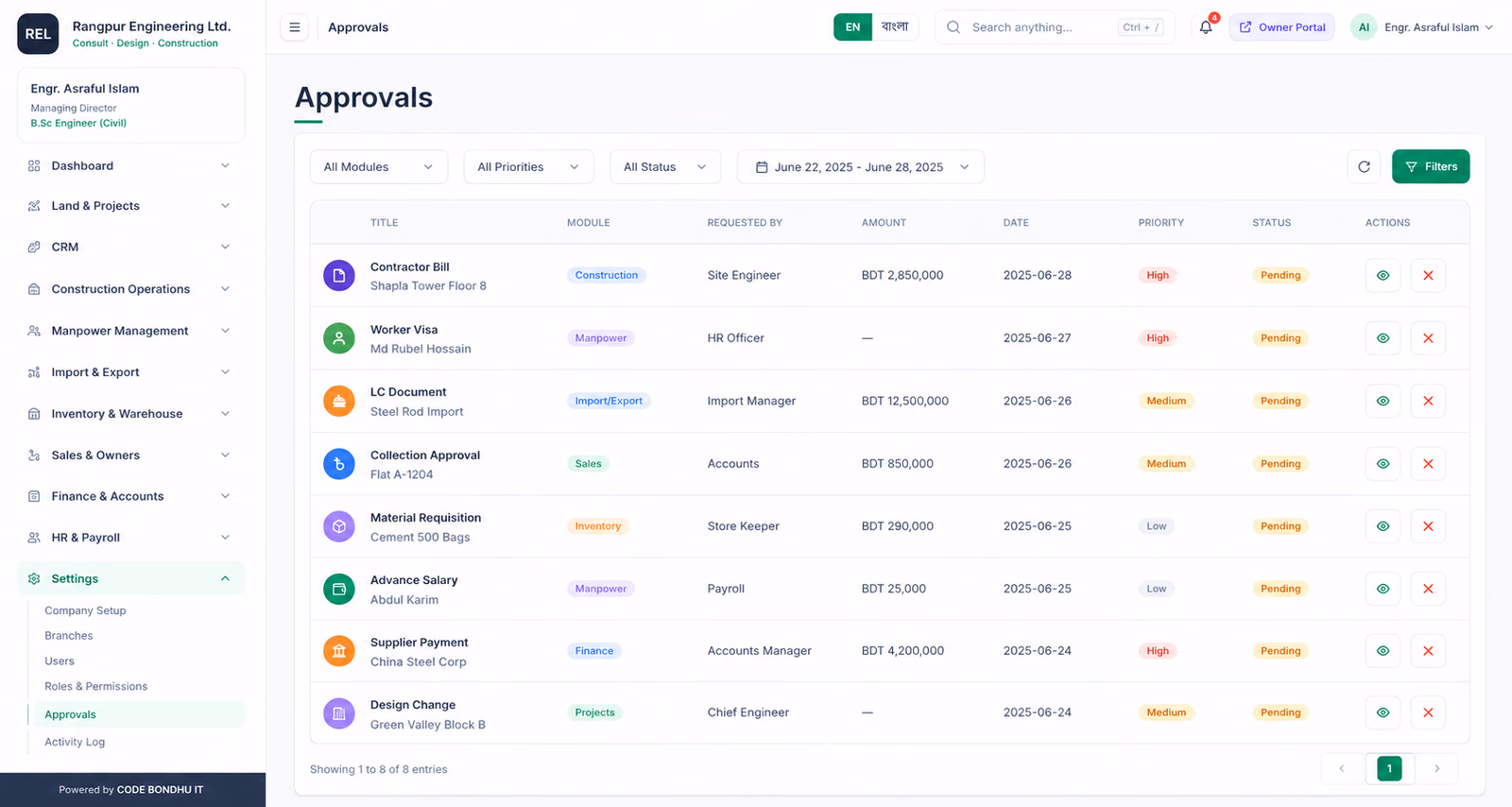Viewport: 1512px width, 807px height.
Task: Open the All Modules dropdown
Action: [x=378, y=167]
